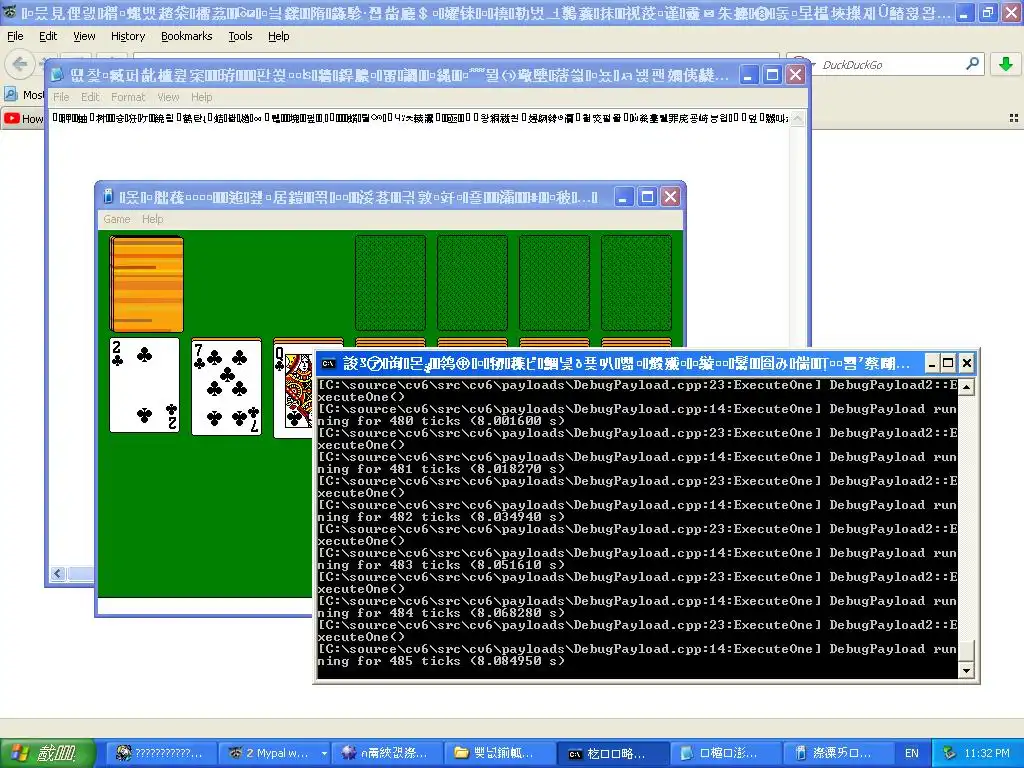This screenshot has height=768, width=1024.
Task: Restore down the browser window
Action: [987, 12]
